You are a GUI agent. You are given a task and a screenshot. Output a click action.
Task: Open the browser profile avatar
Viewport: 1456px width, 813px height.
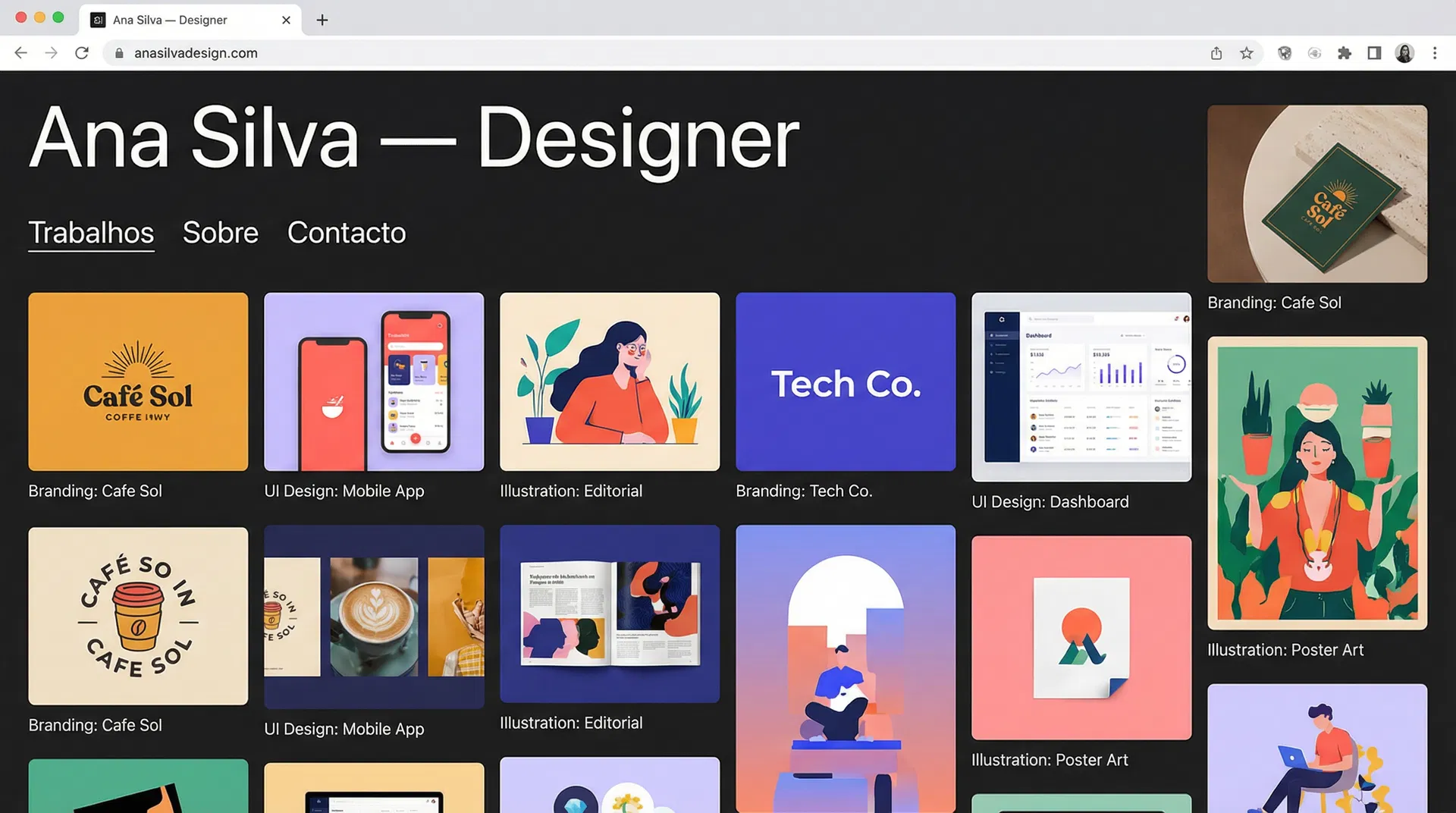[x=1404, y=53]
